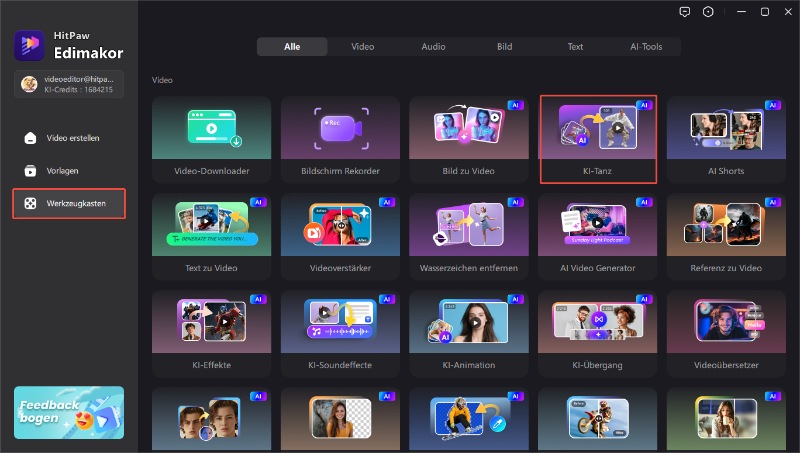Open the Bildschirm Rekorder tool
This screenshot has height=453, width=800.
coord(340,138)
